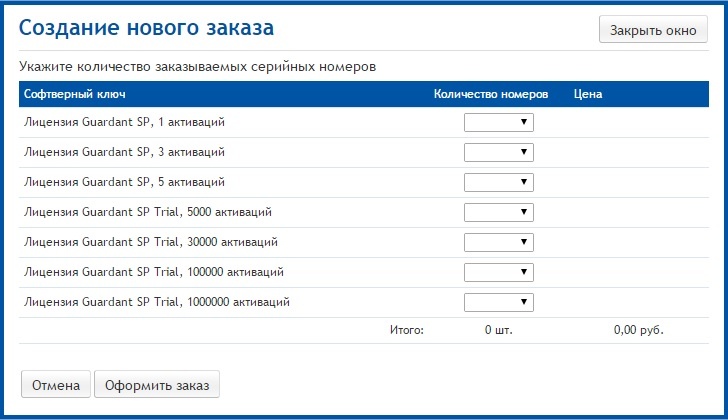Select the "Лицензия Guardant SP, 3 активаций" row label

click(x=124, y=152)
